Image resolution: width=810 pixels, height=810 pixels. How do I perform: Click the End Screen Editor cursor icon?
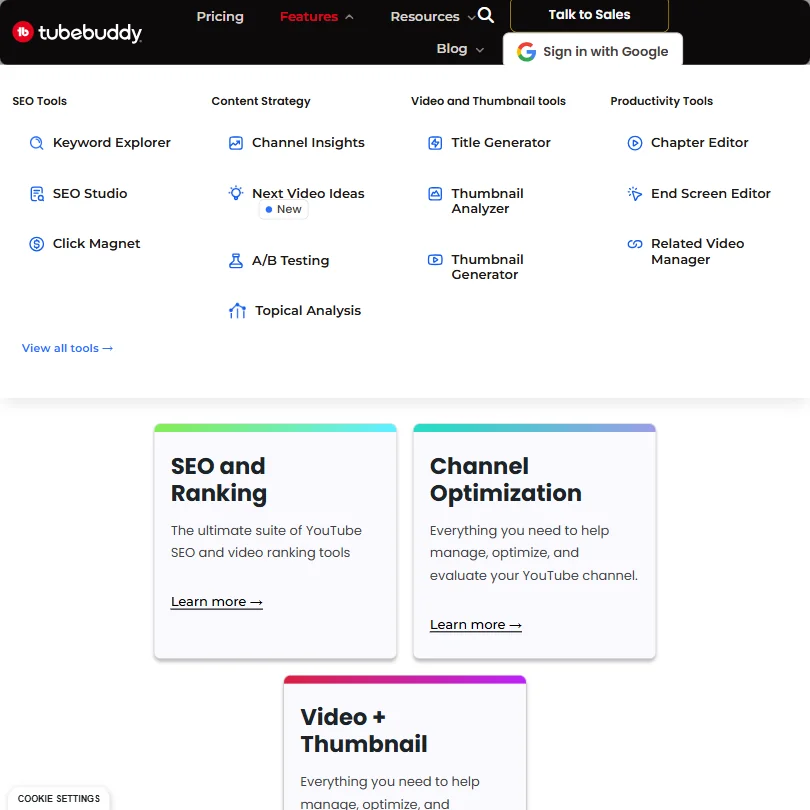(634, 194)
